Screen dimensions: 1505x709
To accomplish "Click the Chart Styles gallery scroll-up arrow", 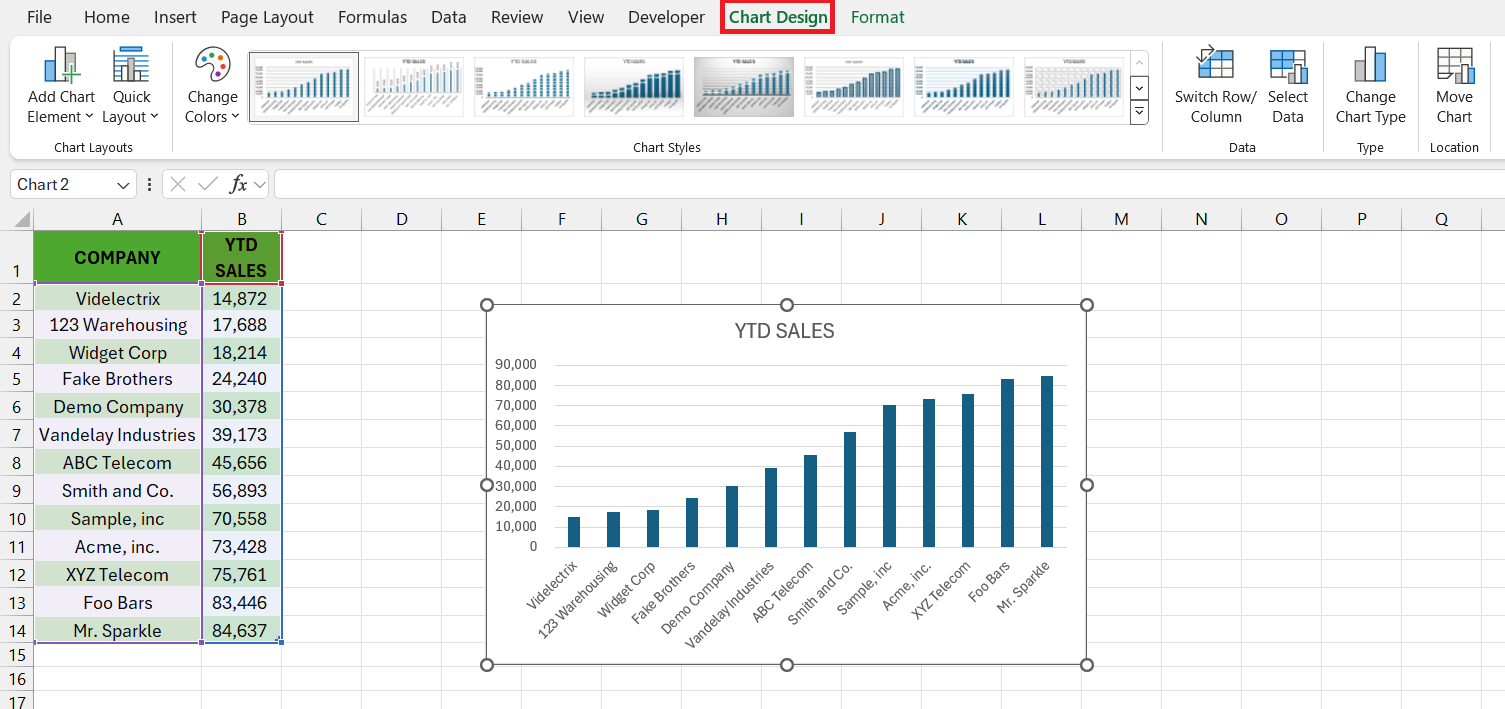I will [x=1139, y=63].
